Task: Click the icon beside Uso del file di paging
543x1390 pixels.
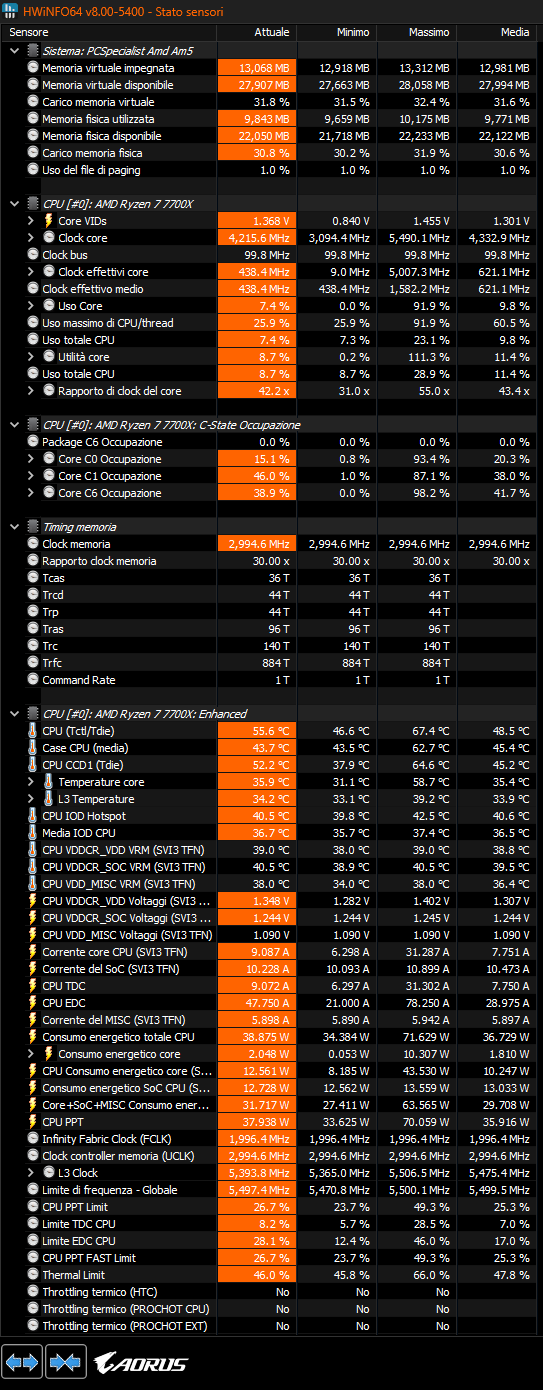Action: pos(33,170)
